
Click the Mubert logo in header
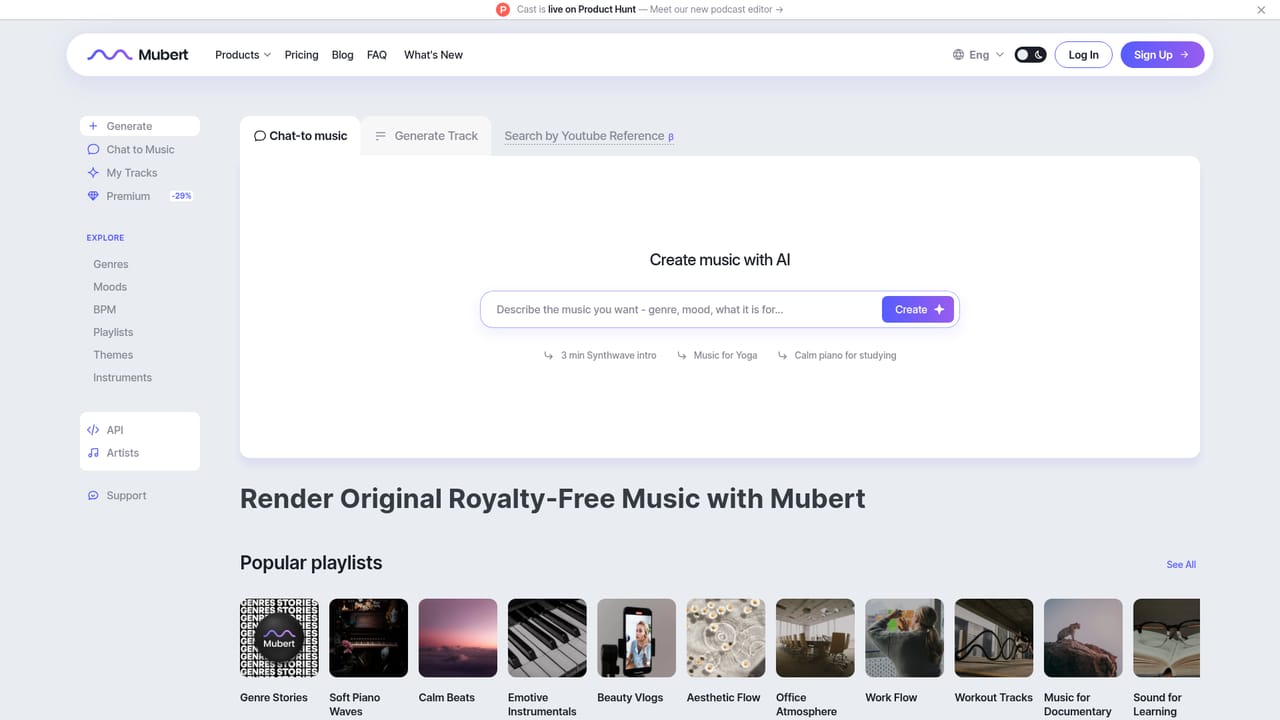click(137, 55)
